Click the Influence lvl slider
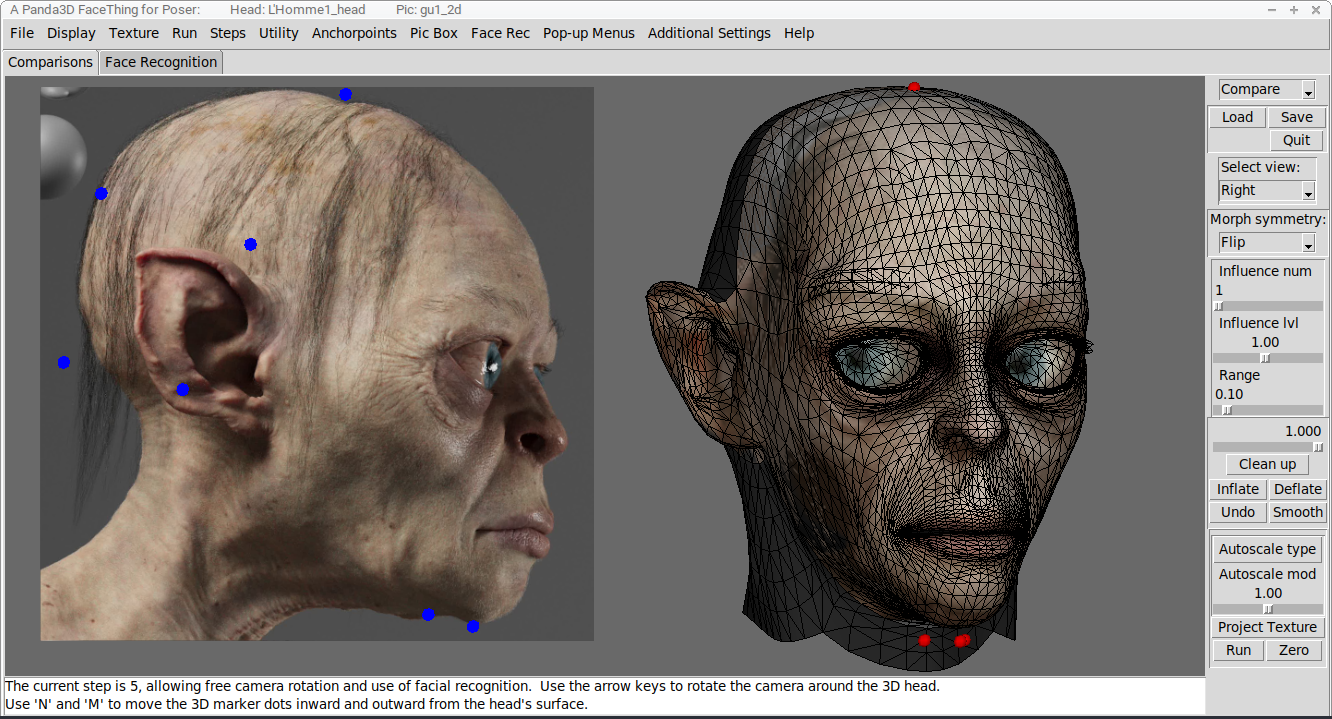1332x719 pixels. tap(1267, 358)
